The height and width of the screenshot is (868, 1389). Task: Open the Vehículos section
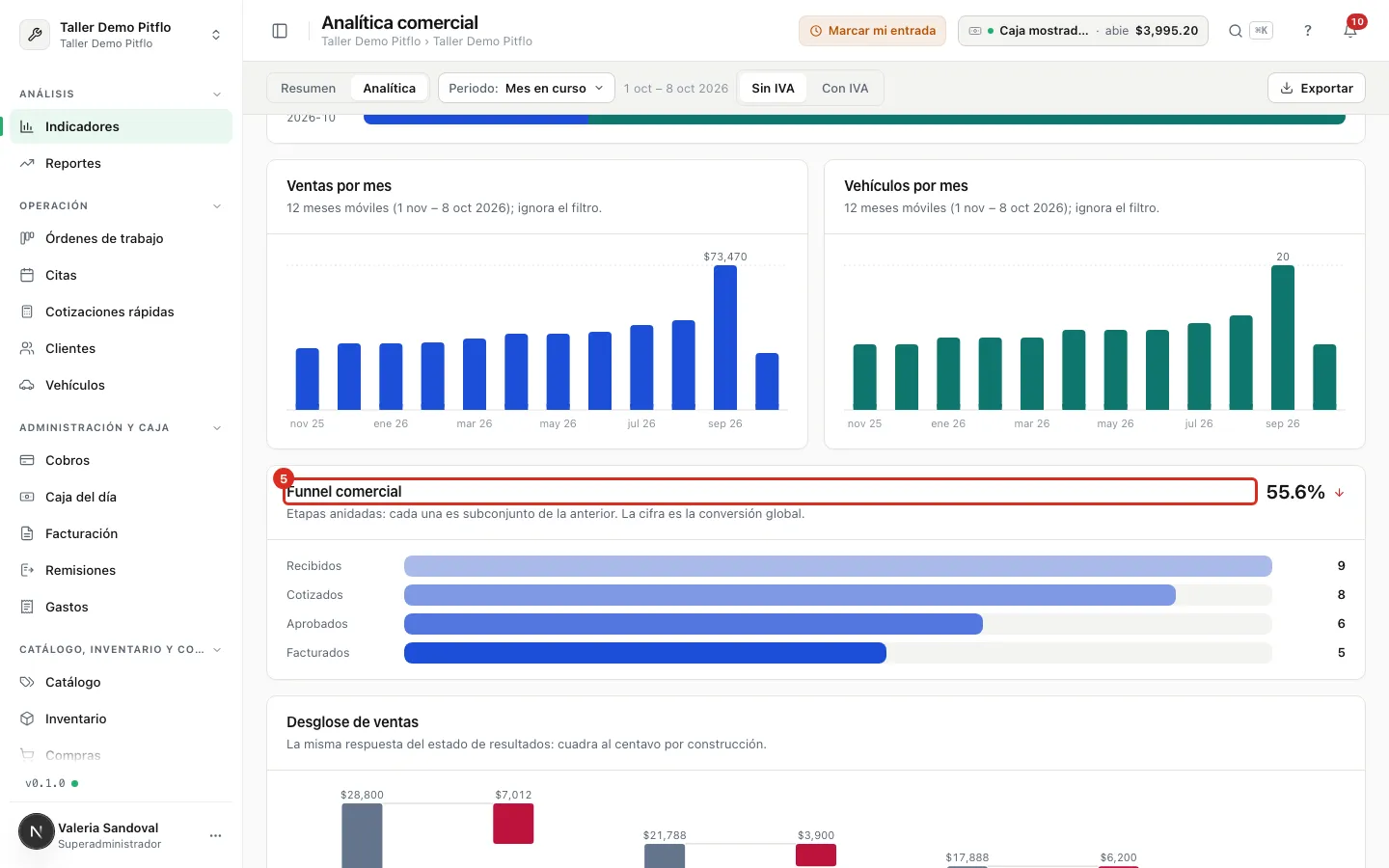(121, 385)
